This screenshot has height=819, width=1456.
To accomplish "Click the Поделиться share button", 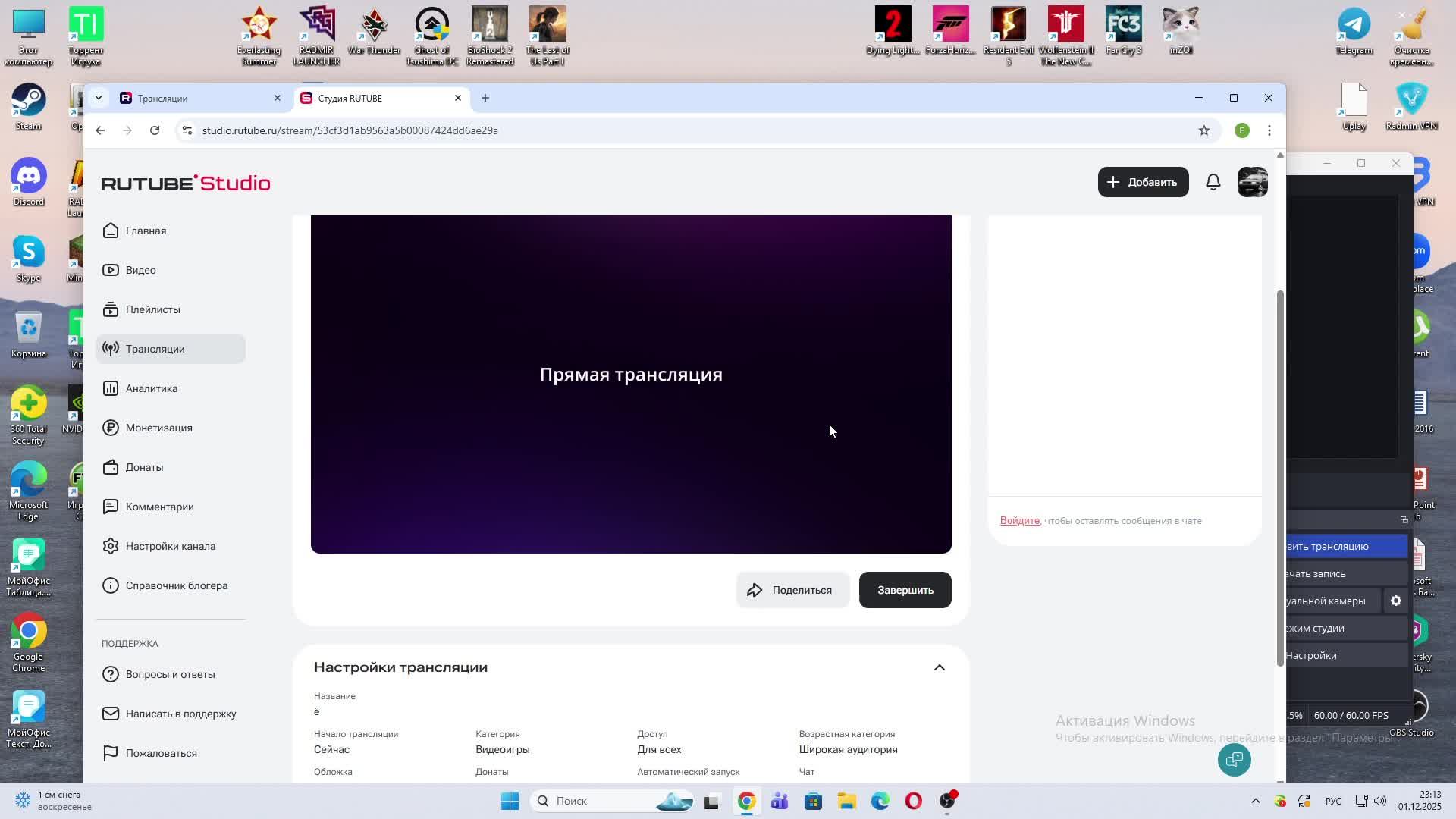I will coord(791,590).
